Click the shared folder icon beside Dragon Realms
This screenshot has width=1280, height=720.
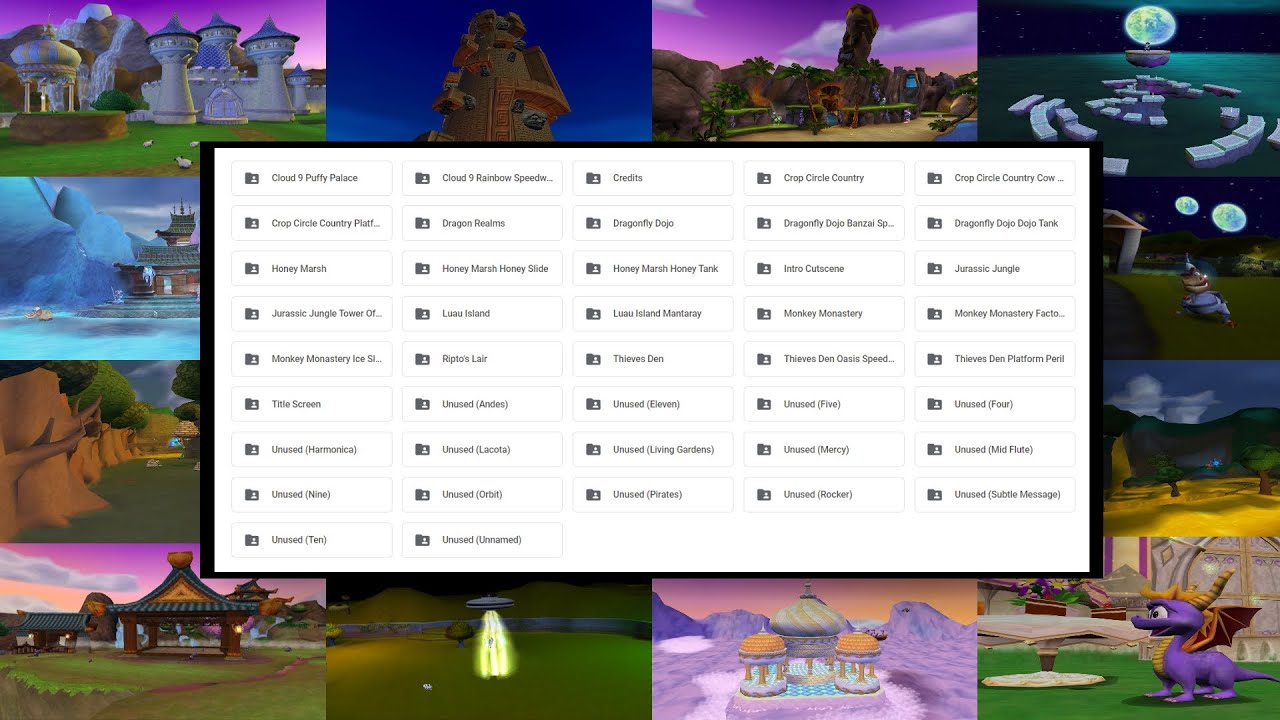coord(422,224)
